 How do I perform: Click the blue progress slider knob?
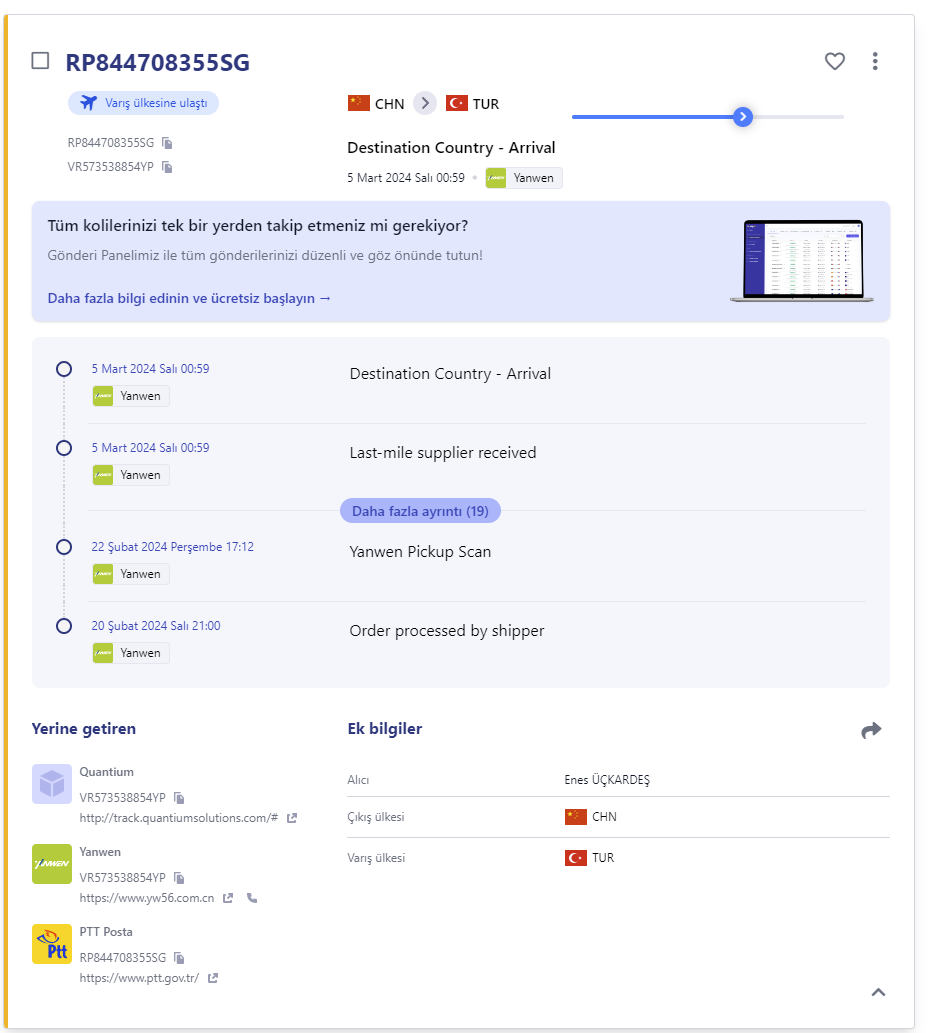click(742, 117)
